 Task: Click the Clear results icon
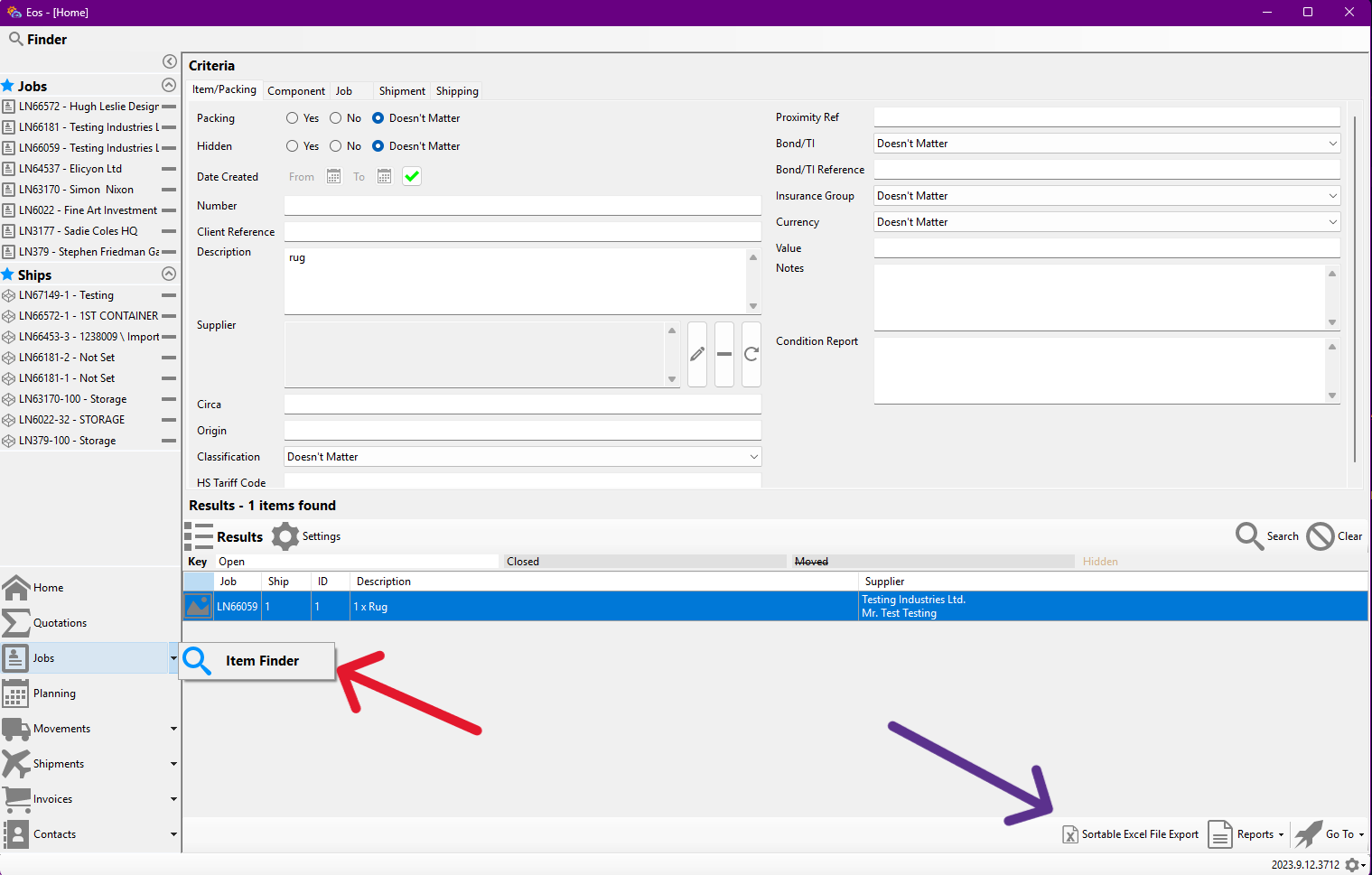[x=1320, y=536]
